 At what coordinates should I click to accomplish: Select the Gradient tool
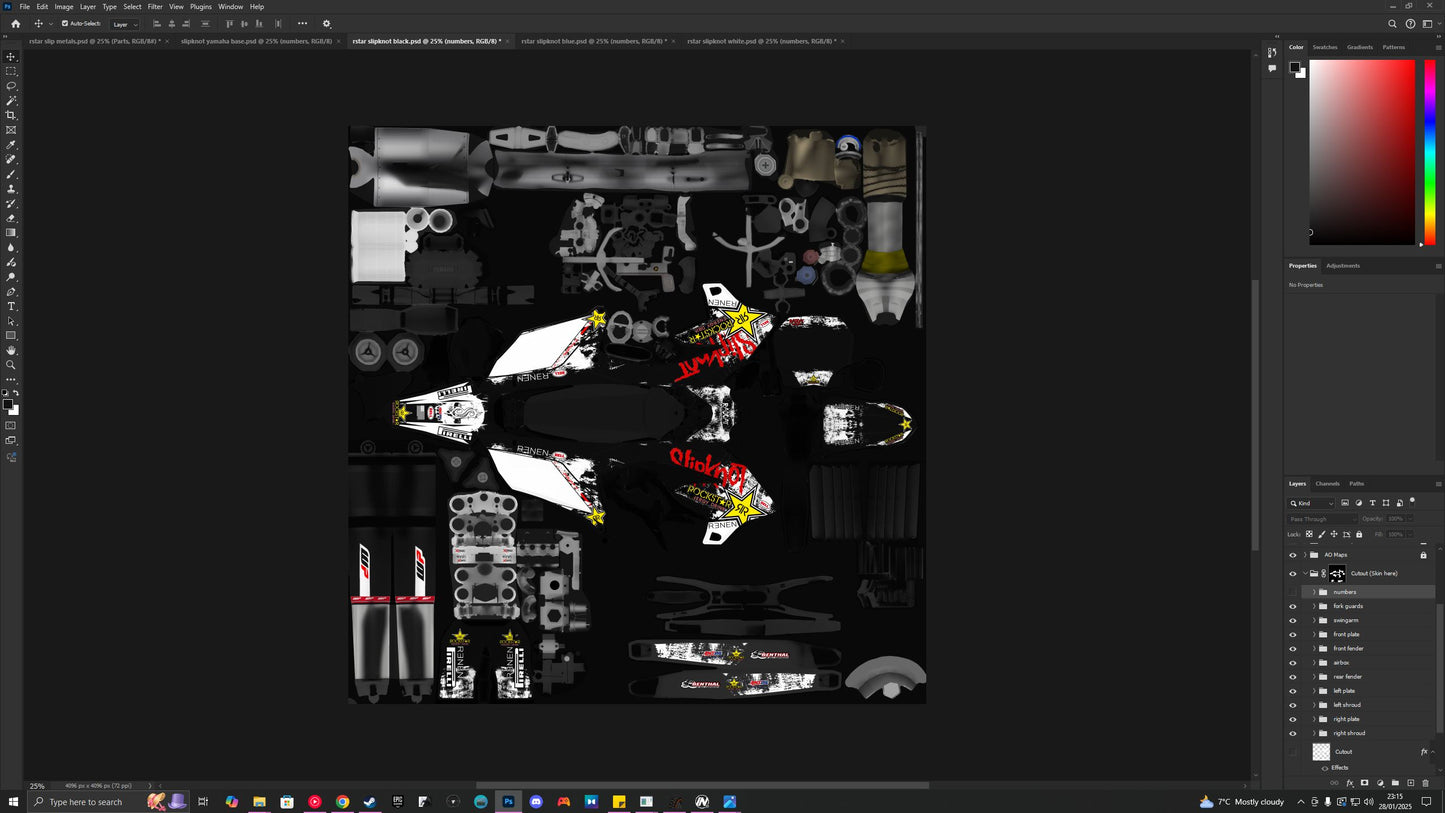(11, 233)
